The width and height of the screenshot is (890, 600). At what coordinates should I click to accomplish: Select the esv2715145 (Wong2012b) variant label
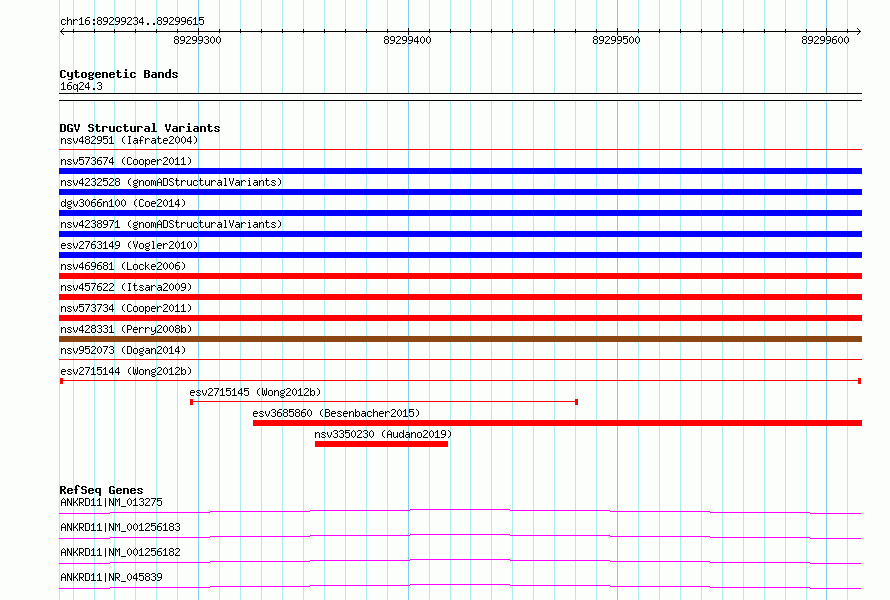255,392
